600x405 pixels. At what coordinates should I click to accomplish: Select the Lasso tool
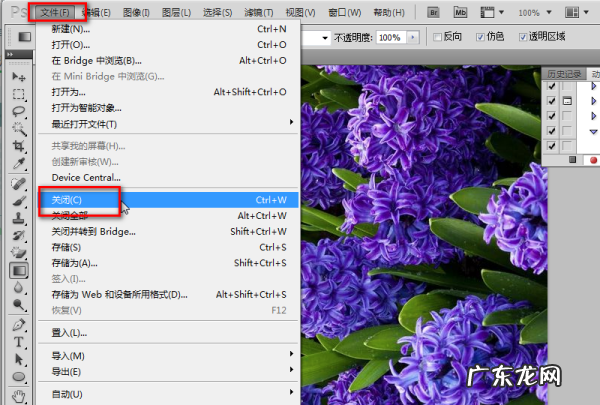(x=18, y=111)
